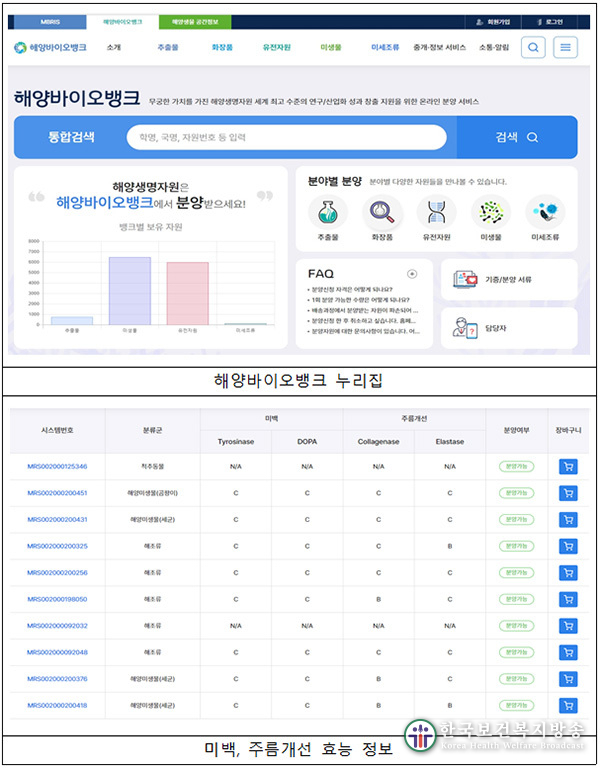Open system number MRS002000200325
The width and height of the screenshot is (600, 770).
tap(57, 546)
